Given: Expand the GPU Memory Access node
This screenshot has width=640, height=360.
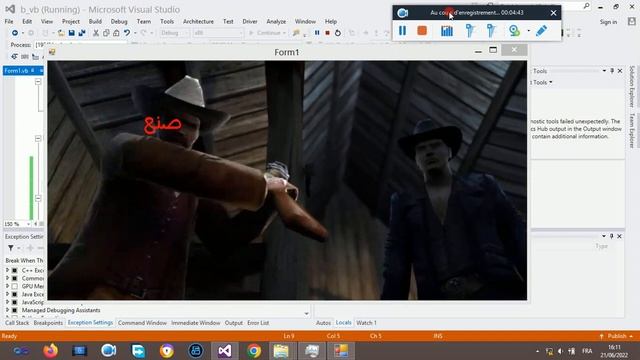Looking at the screenshot, I should [7, 286].
